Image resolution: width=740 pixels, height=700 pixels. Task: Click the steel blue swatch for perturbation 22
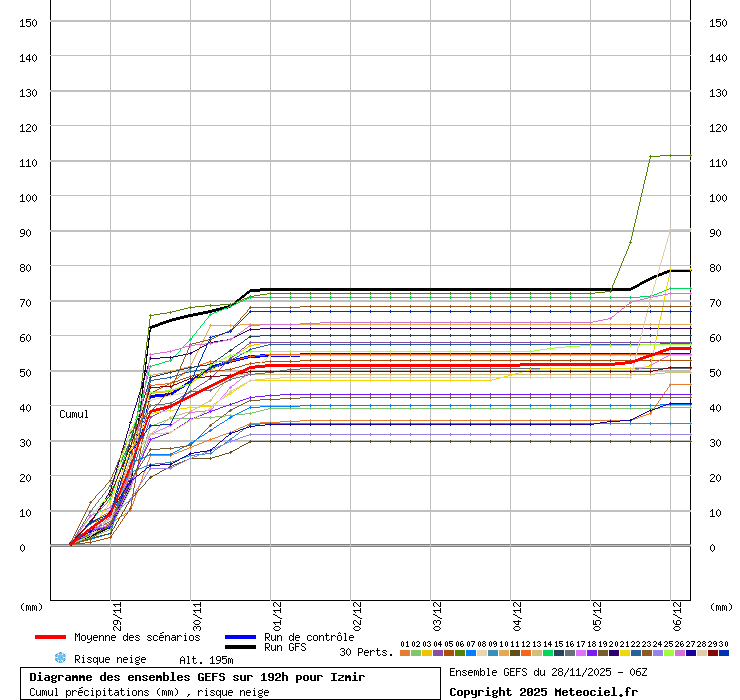tap(636, 653)
